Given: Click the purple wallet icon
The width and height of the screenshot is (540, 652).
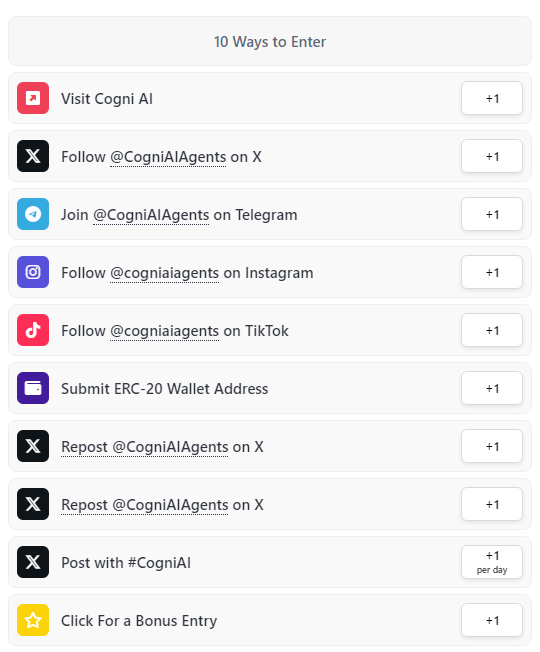Looking at the screenshot, I should click(x=33, y=388).
